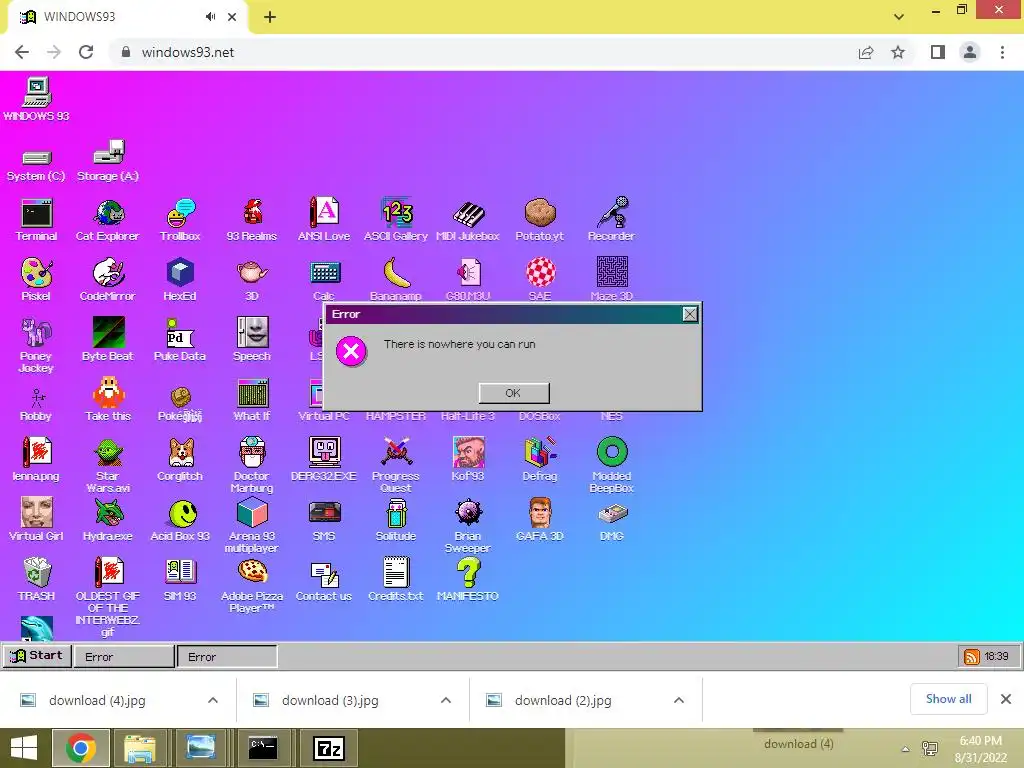1024x768 pixels.
Task: Reload the windows93.net page
Action: [x=86, y=52]
